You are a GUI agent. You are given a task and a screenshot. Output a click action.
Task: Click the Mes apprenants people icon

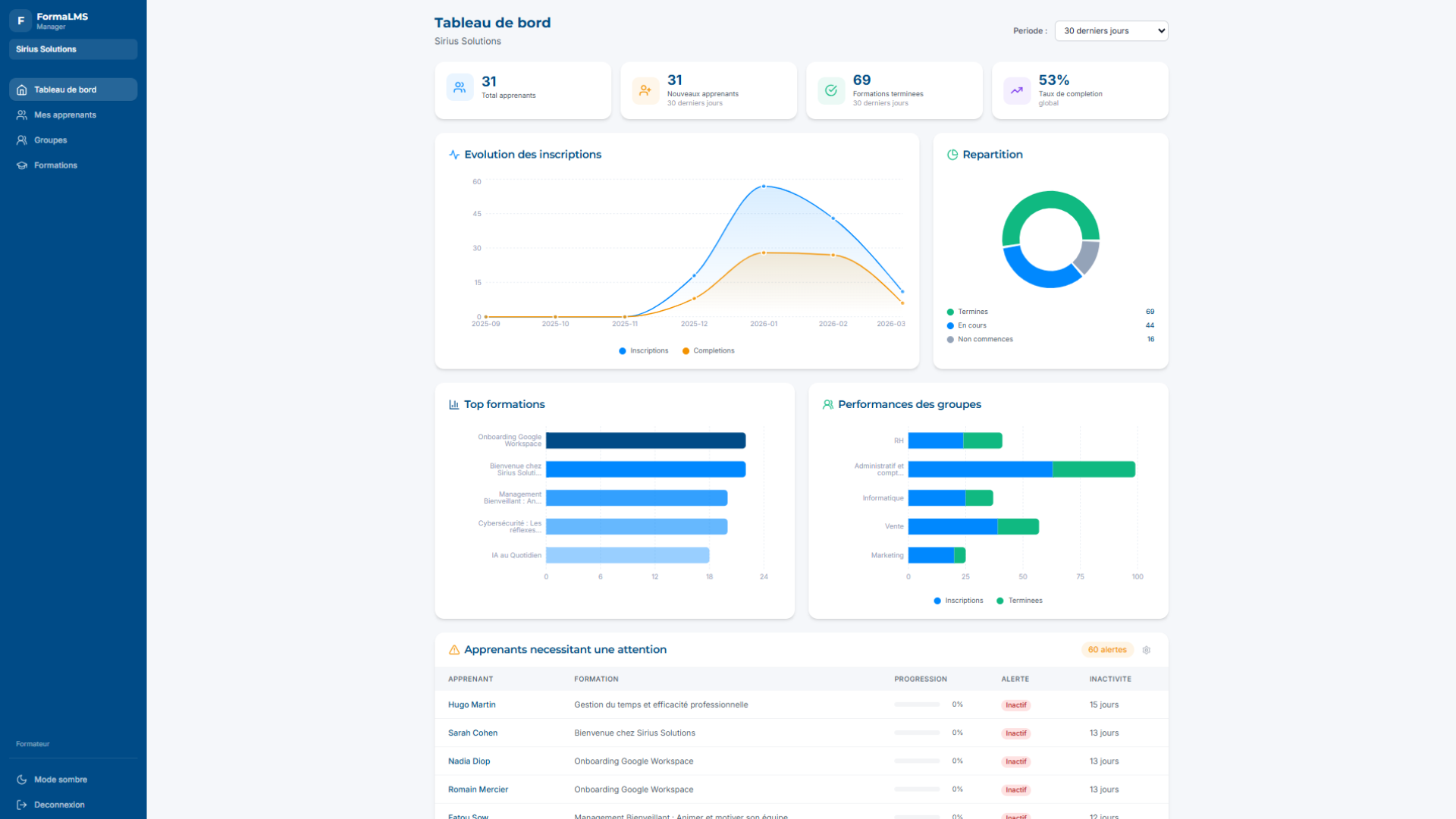tap(21, 115)
